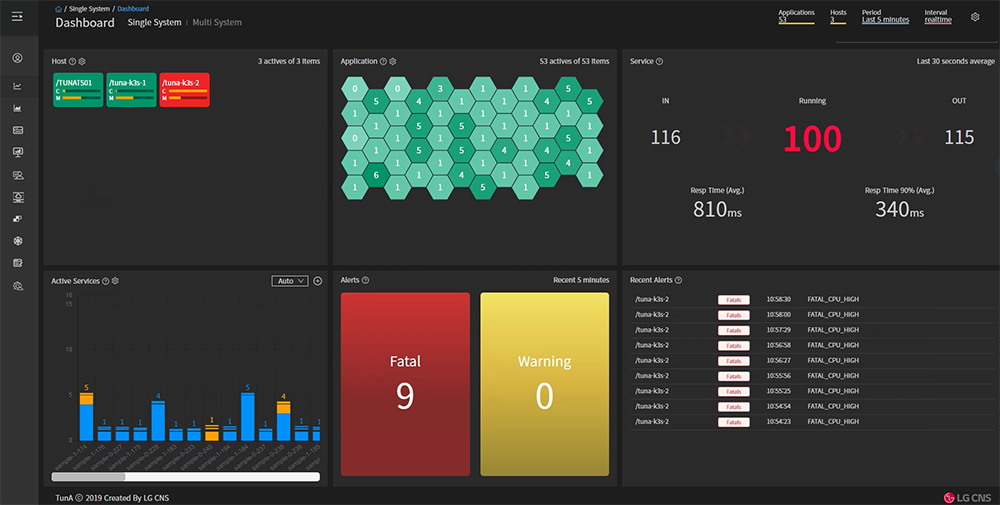The height and width of the screenshot is (505, 1000).
Task: Open the Host panel settings gear
Action: 82,62
